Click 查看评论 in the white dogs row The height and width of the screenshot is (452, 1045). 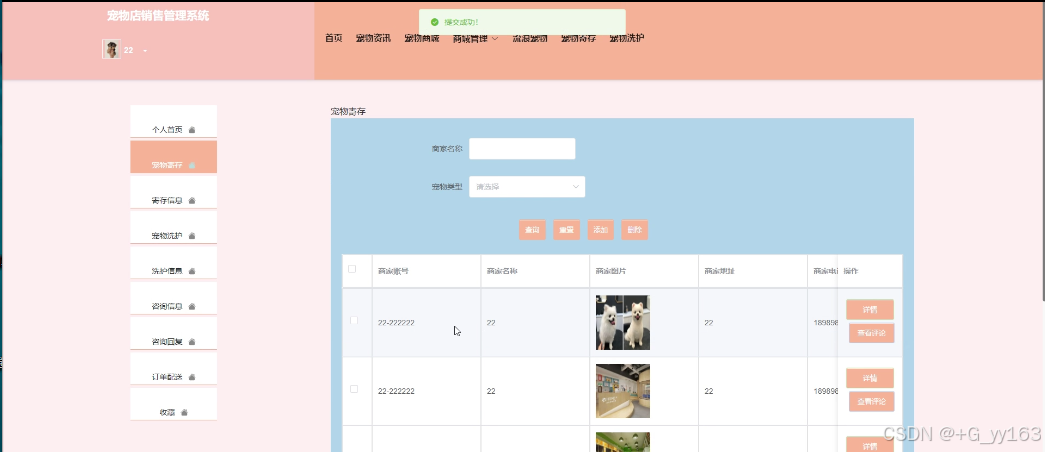pyautogui.click(x=871, y=333)
